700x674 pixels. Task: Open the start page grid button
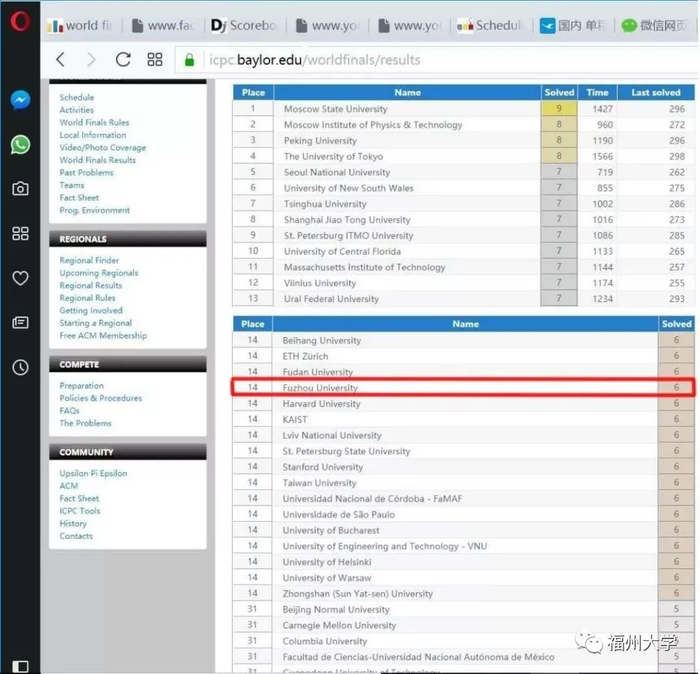[x=155, y=59]
